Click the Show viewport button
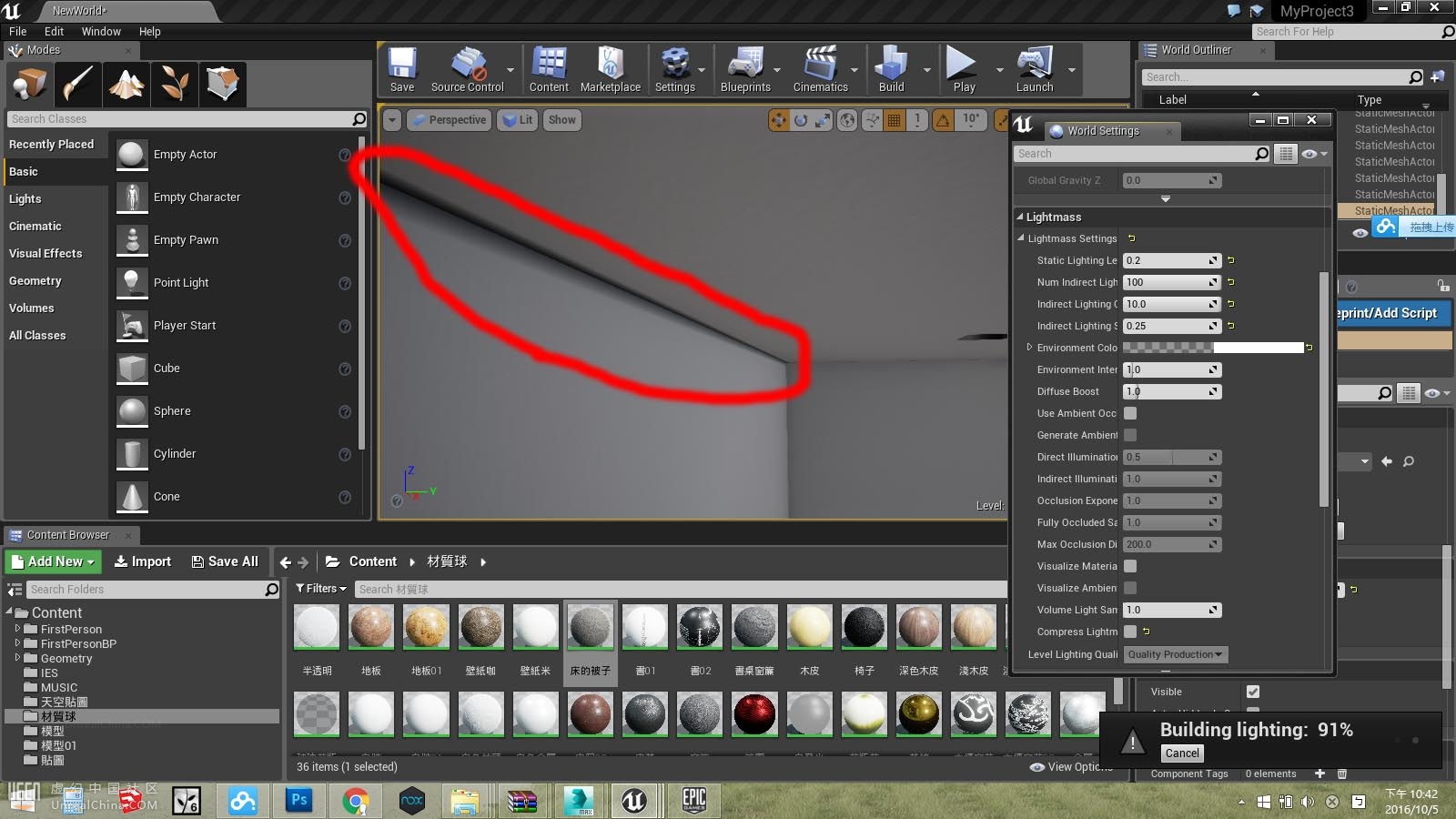This screenshot has height=819, width=1456. pos(562,120)
